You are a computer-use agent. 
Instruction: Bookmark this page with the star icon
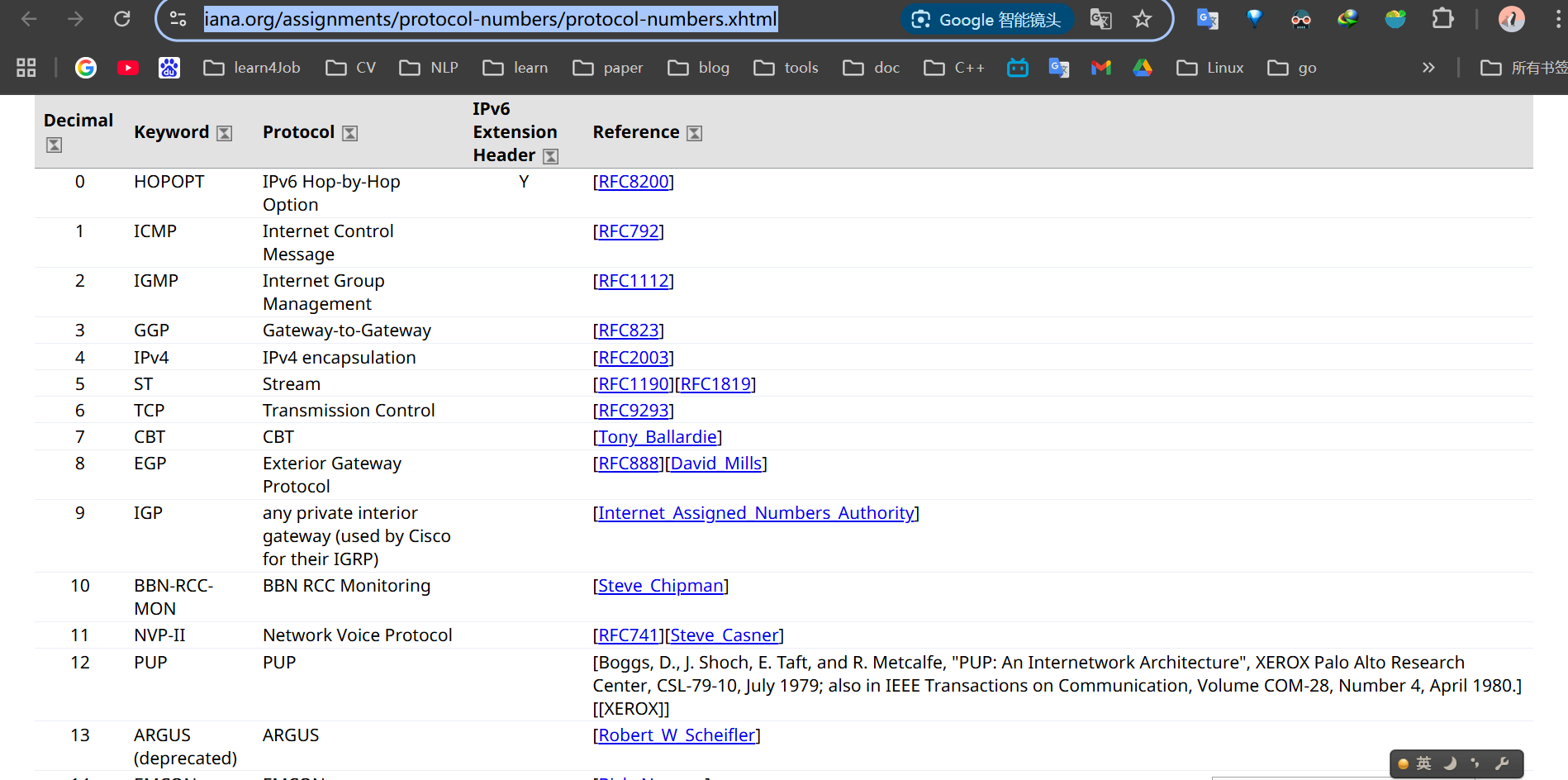click(1143, 19)
